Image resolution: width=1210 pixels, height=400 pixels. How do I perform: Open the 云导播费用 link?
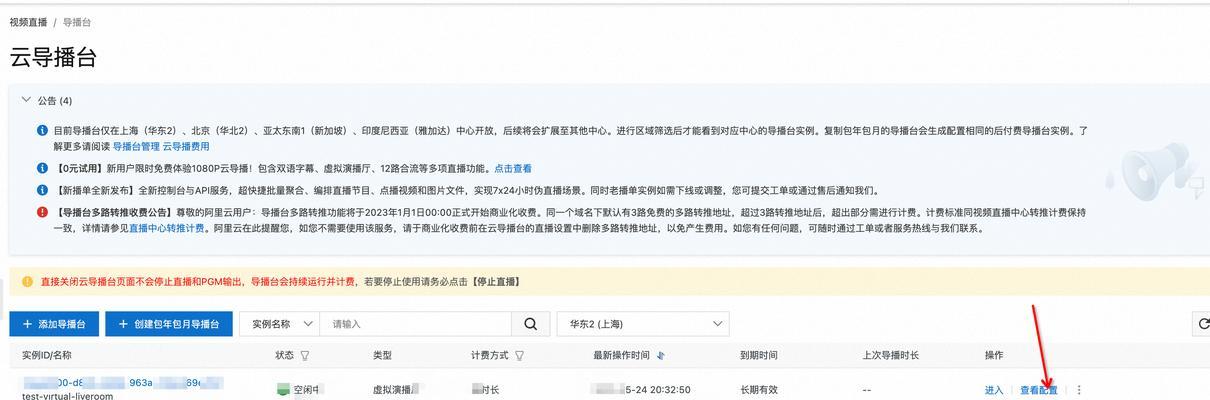[x=186, y=146]
